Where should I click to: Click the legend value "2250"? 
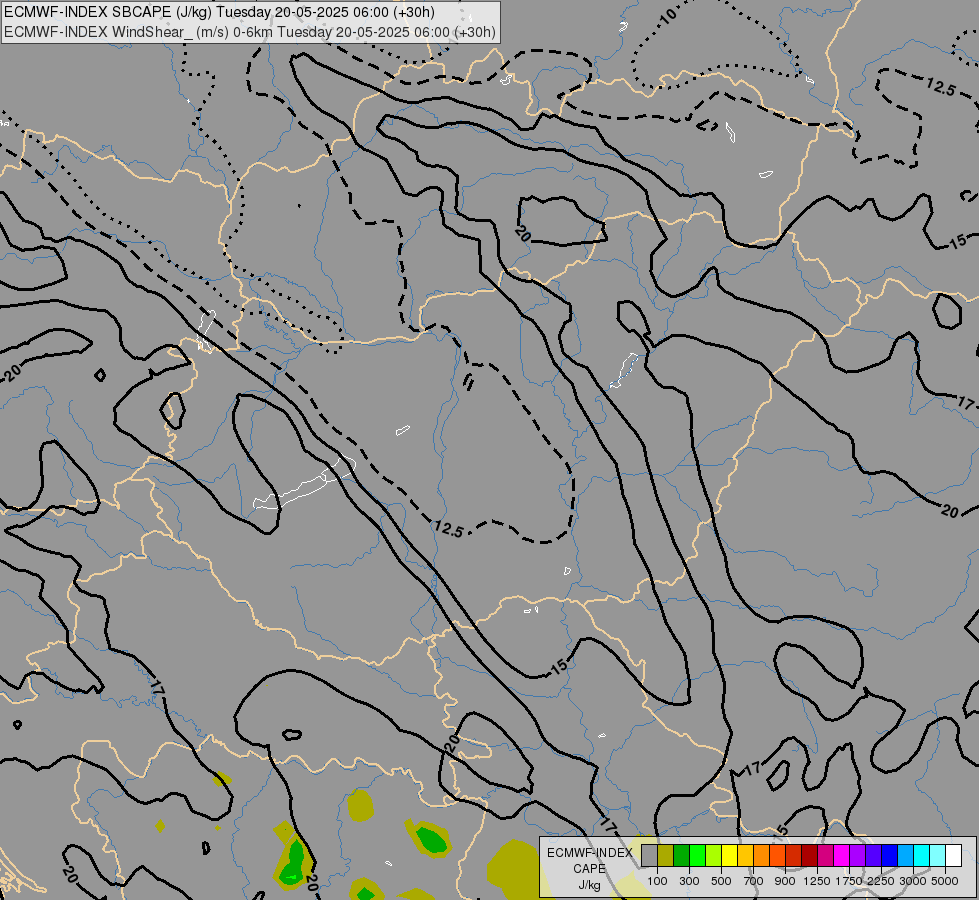click(x=880, y=881)
